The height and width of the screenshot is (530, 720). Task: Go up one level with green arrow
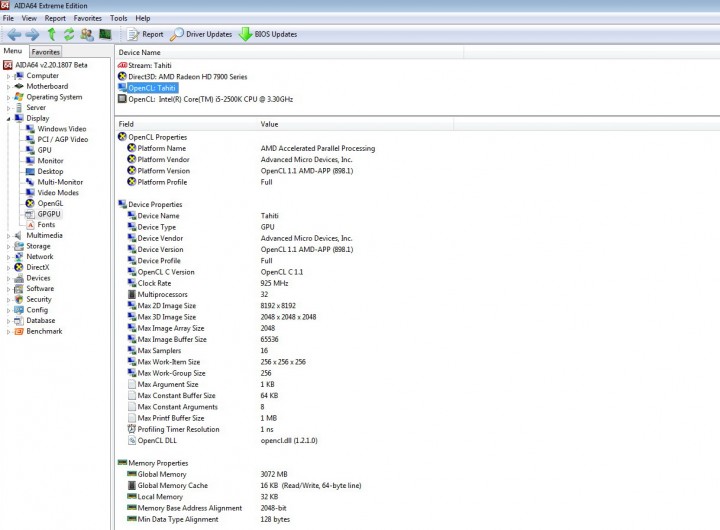51,34
